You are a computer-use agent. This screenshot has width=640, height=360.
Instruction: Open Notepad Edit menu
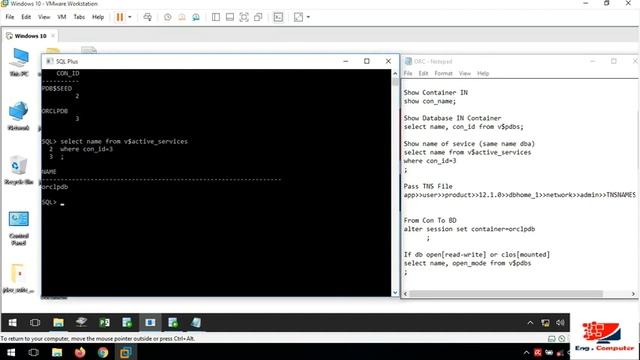pyautogui.click(x=423, y=73)
